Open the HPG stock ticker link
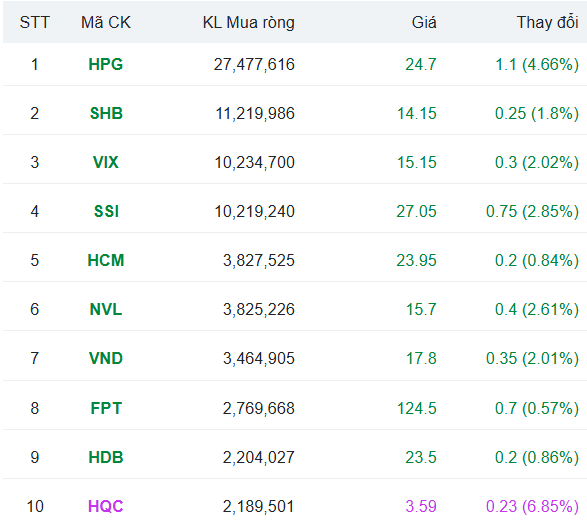 (x=106, y=64)
